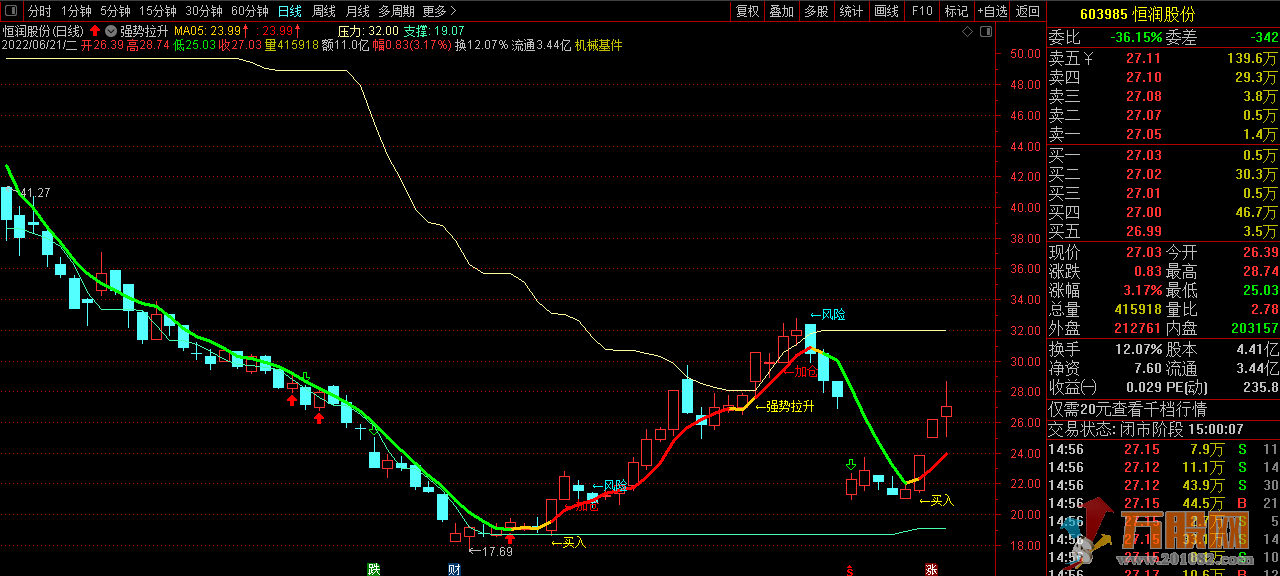Click the 17.69 low price label

(x=490, y=551)
